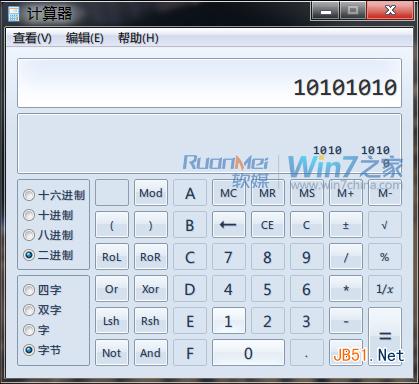Screen dimensions: 419x384
Task: Click the calculator display showing 10101010
Action: (x=209, y=83)
